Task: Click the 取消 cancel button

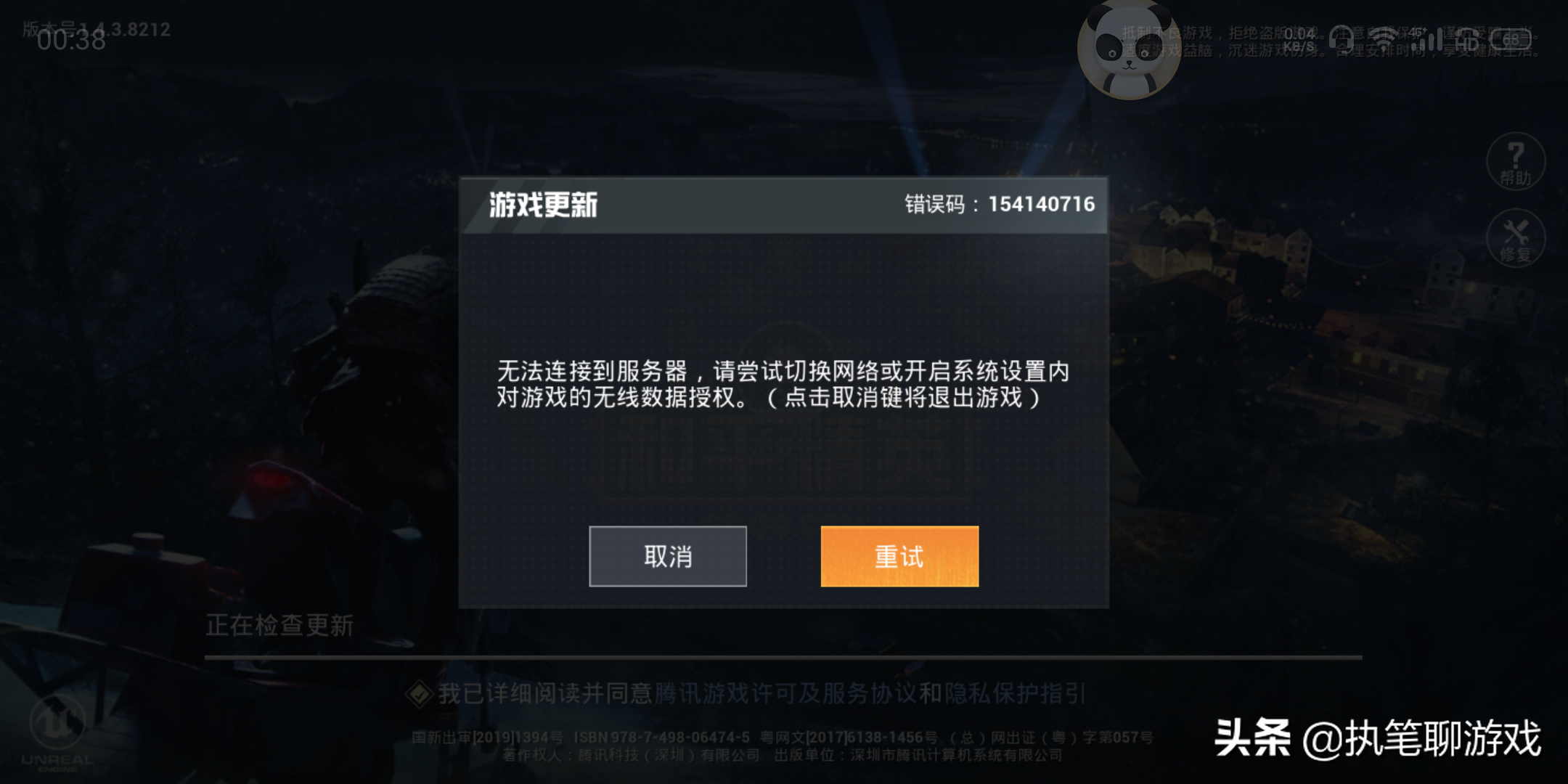Action: tap(668, 556)
